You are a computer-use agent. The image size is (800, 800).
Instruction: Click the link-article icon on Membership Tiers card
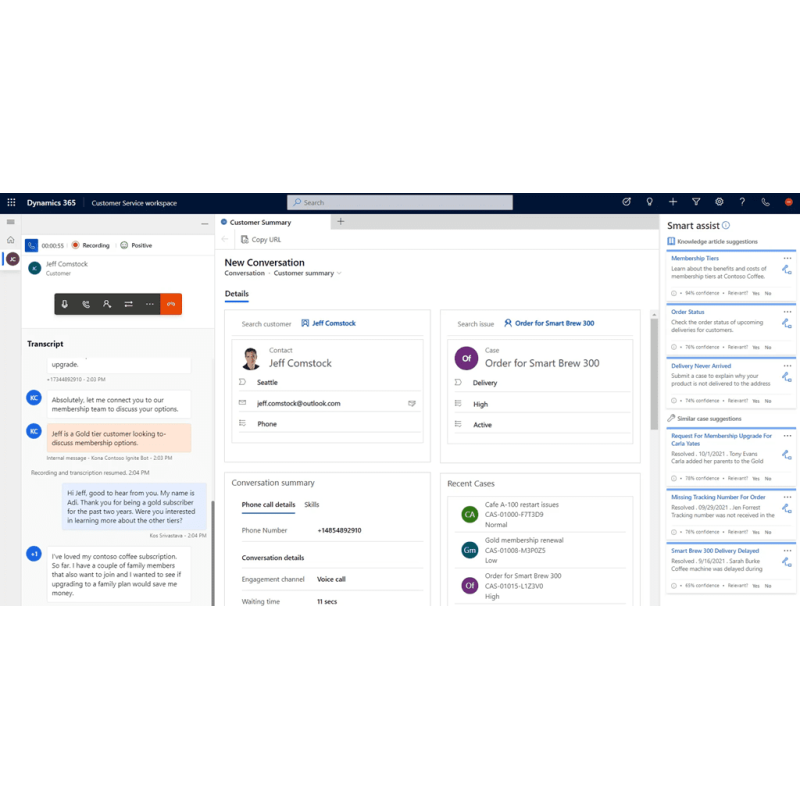coord(787,270)
